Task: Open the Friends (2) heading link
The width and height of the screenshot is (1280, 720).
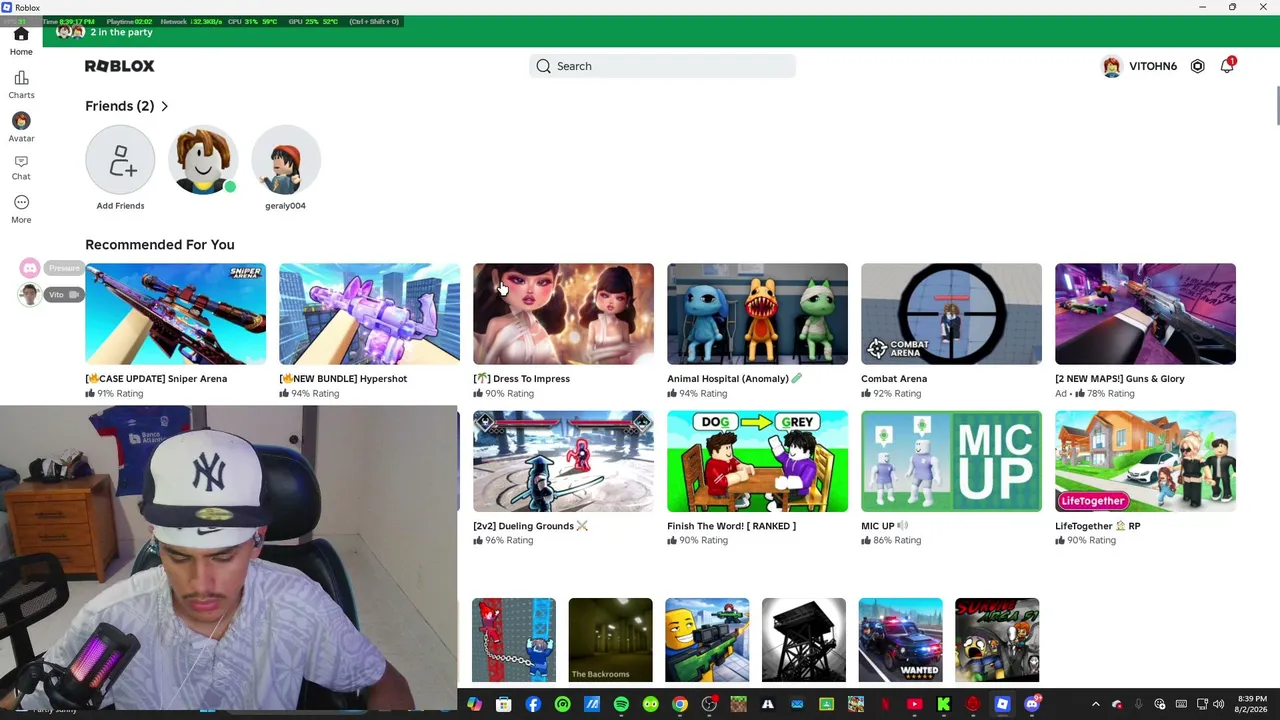Action: click(119, 106)
